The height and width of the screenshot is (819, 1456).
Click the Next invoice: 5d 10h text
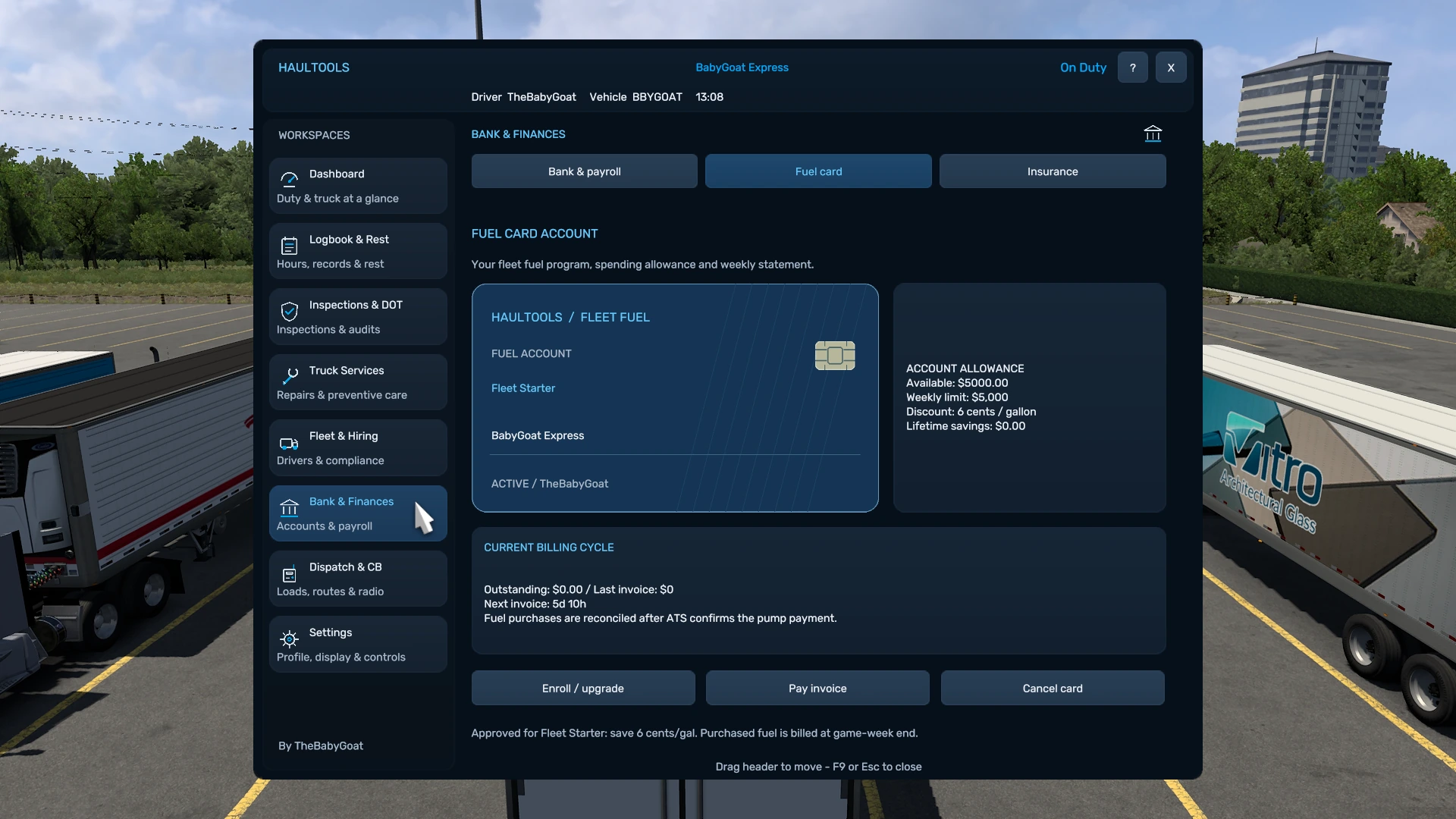pyautogui.click(x=535, y=604)
